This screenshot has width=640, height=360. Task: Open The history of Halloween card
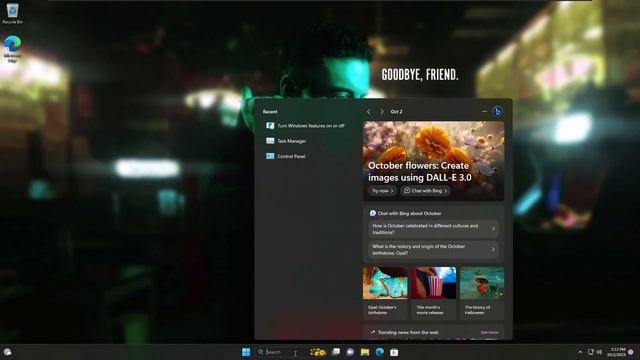[482, 292]
